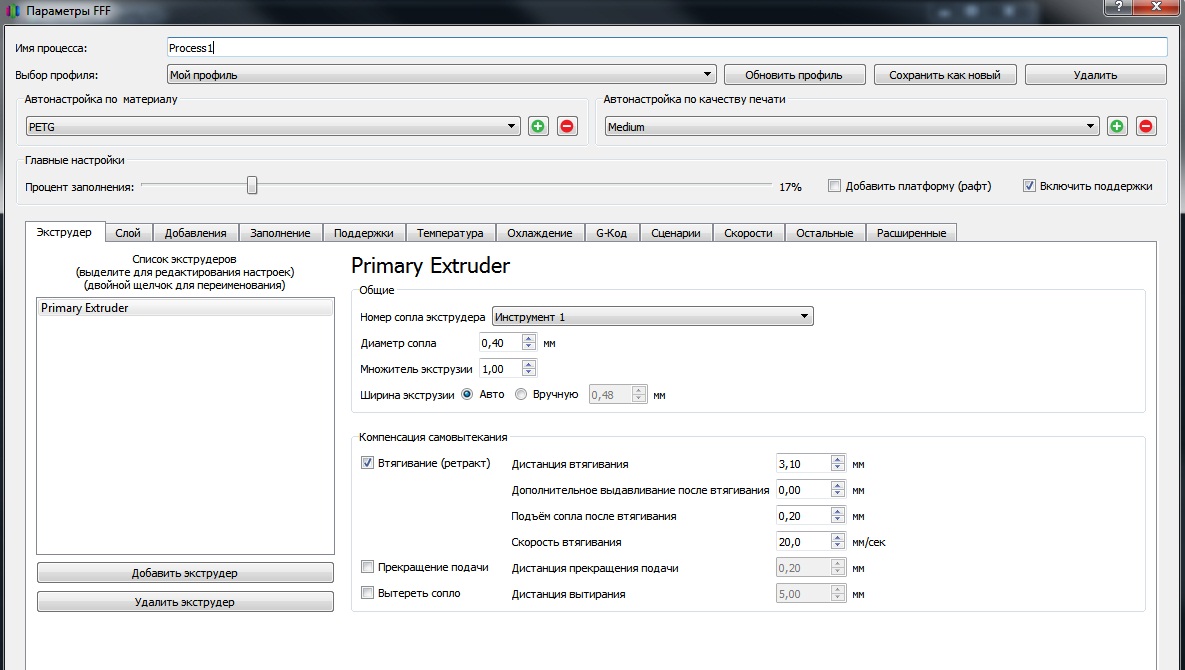Click the Процент заполнения slider handle

(252, 185)
